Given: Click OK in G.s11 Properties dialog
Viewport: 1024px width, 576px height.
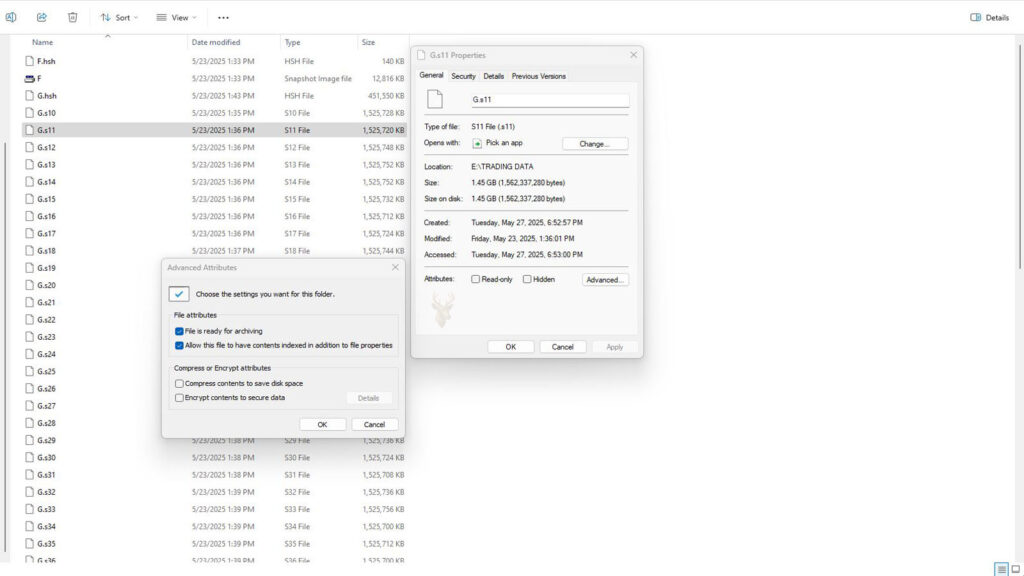Looking at the screenshot, I should click(511, 347).
